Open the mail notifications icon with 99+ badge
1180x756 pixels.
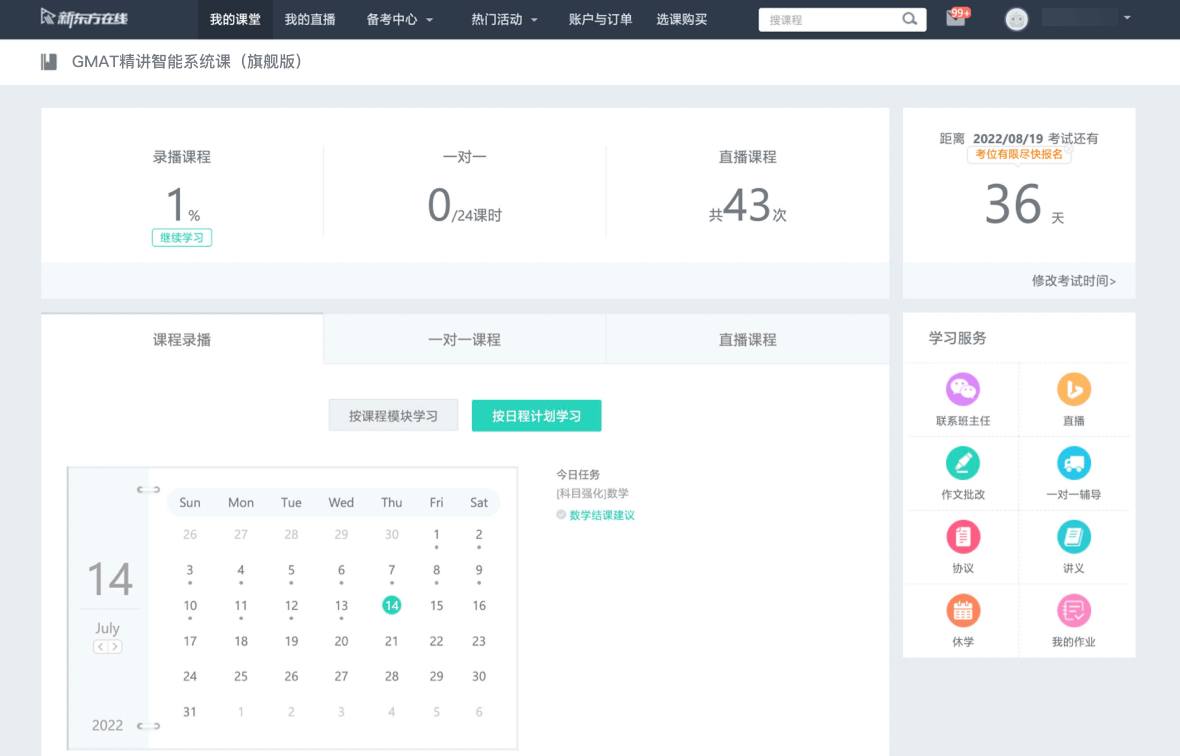click(956, 18)
